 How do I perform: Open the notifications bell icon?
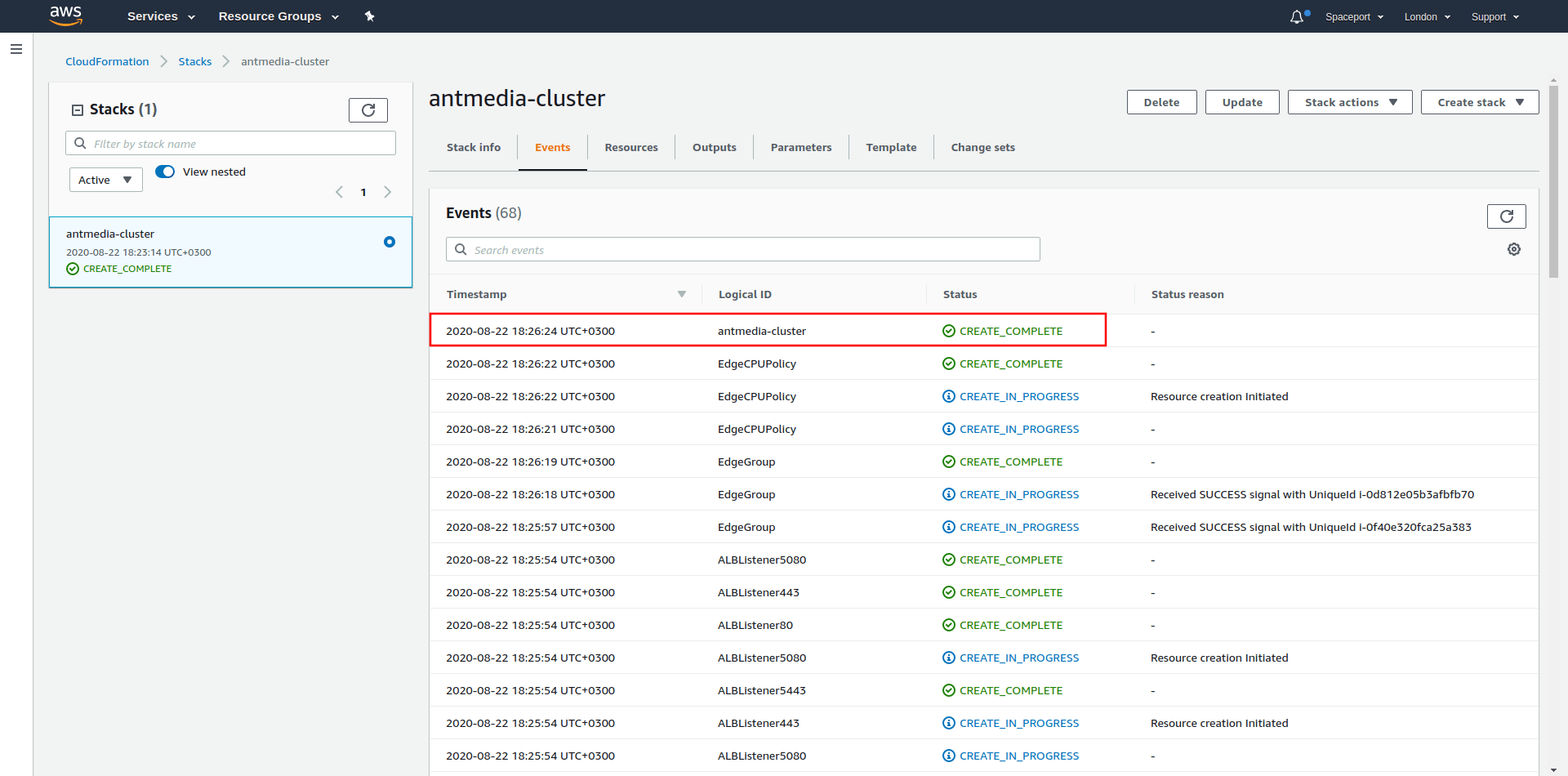pyautogui.click(x=1298, y=16)
